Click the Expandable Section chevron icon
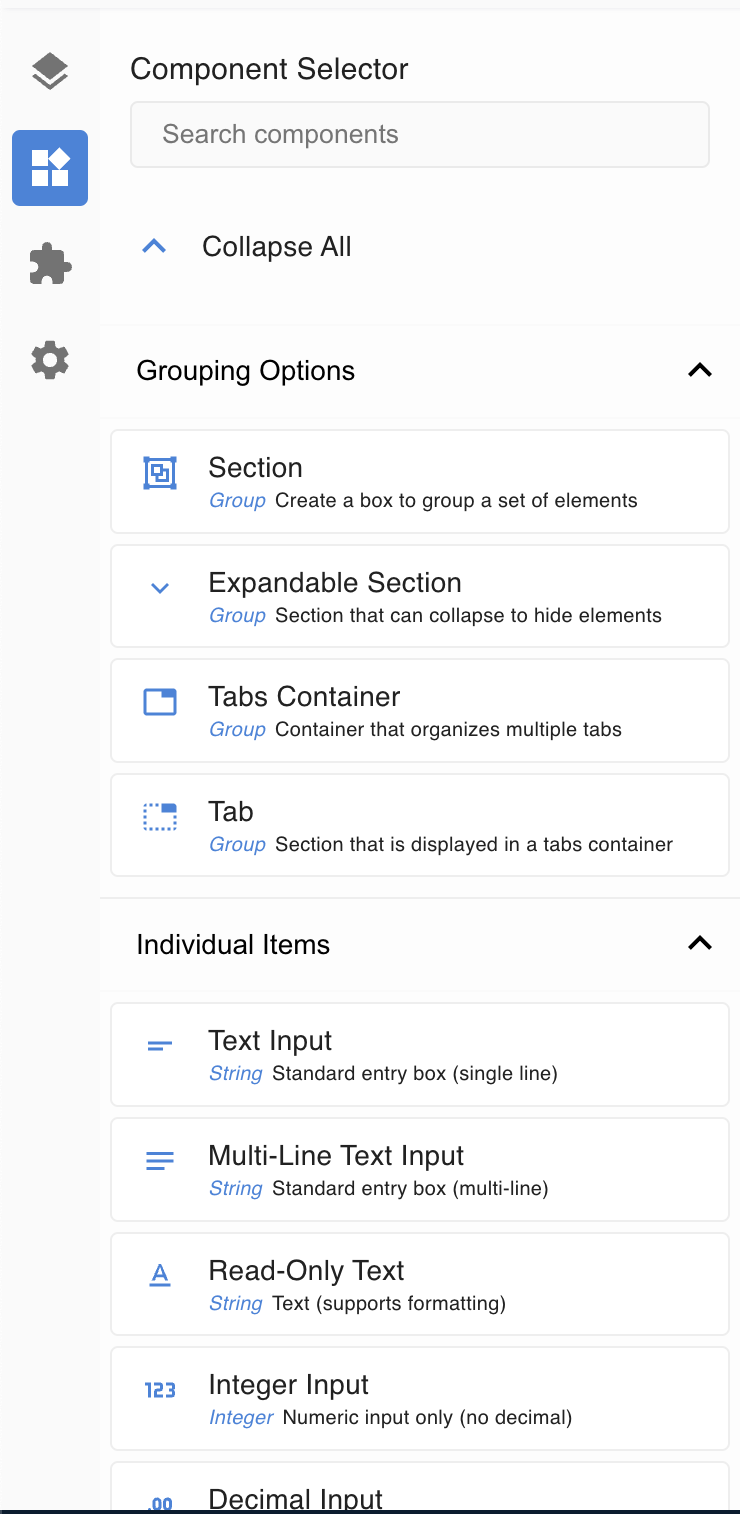Screen dimensions: 740x1514 pos(160,588)
